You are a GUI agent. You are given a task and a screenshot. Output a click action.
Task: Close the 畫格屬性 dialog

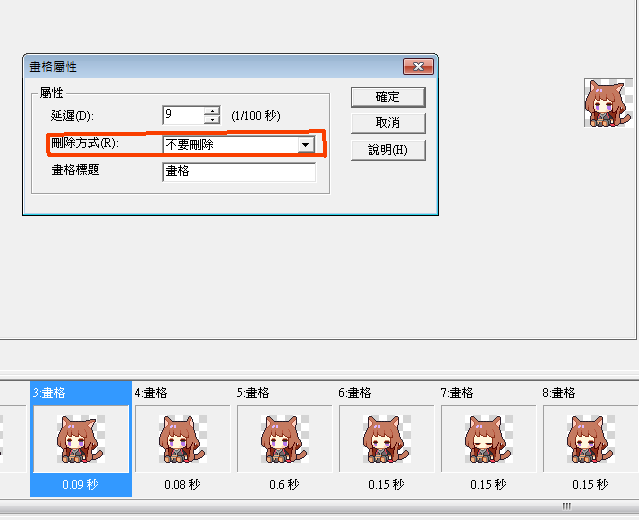(x=418, y=66)
